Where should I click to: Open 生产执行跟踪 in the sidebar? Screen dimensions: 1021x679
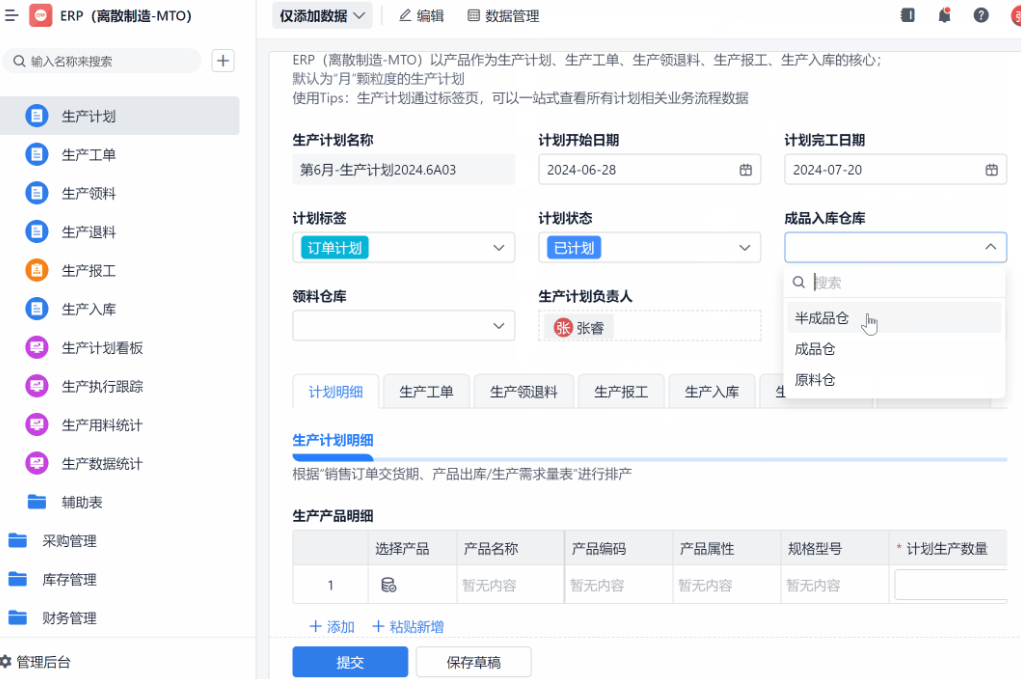point(120,386)
